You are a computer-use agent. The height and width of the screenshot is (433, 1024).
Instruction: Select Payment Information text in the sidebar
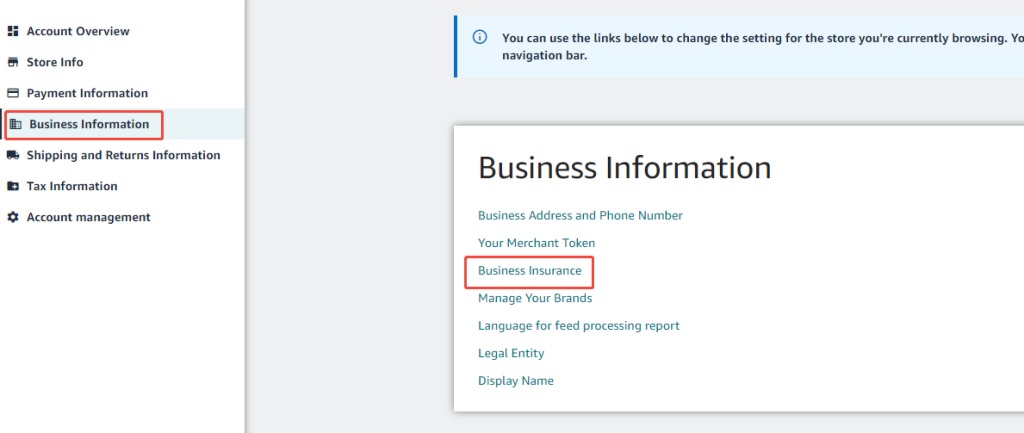(87, 93)
